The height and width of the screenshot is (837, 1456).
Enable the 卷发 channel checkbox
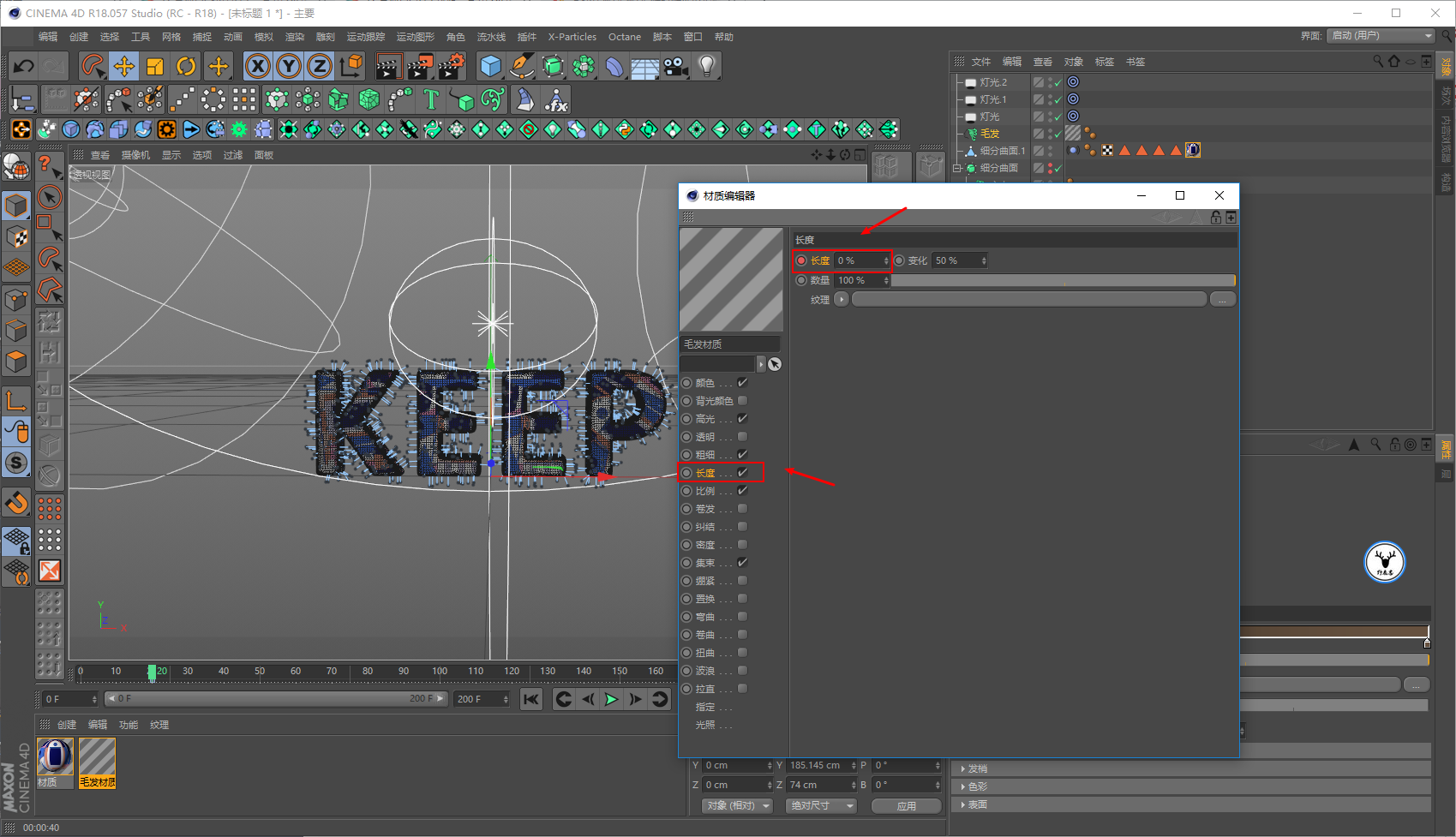click(x=742, y=509)
